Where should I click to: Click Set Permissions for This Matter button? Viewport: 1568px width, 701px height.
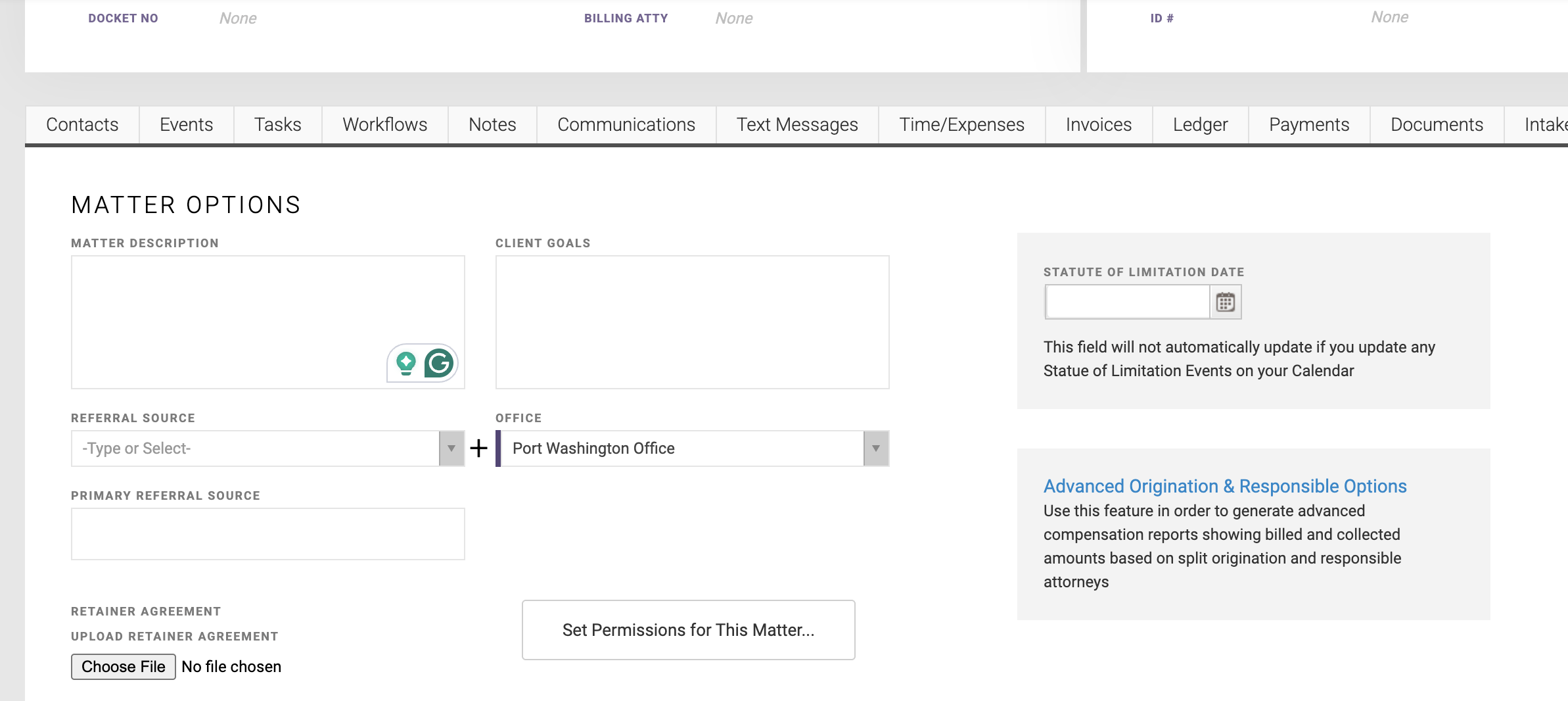pyautogui.click(x=689, y=630)
